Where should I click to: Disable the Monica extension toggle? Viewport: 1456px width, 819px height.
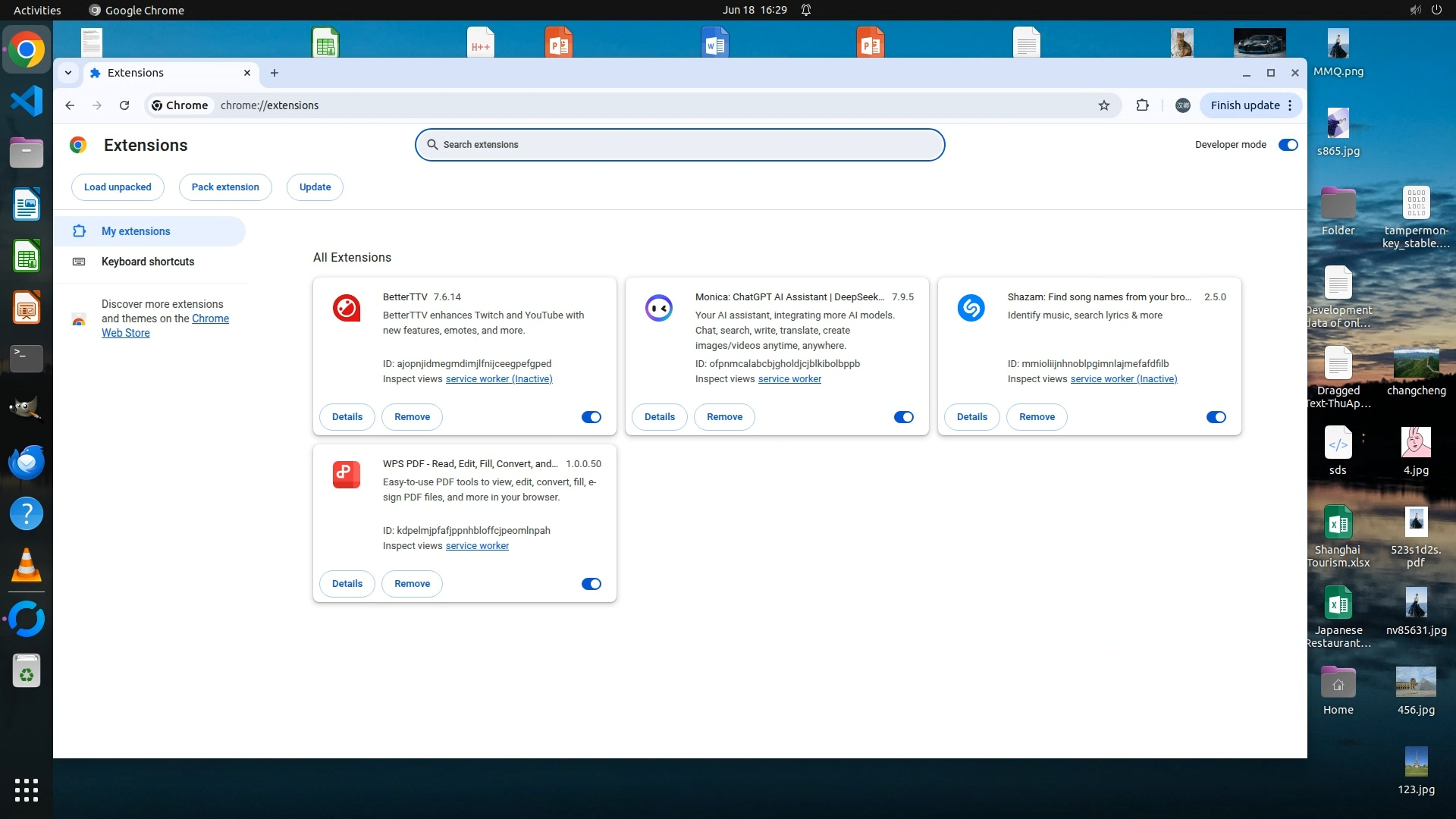point(903,417)
